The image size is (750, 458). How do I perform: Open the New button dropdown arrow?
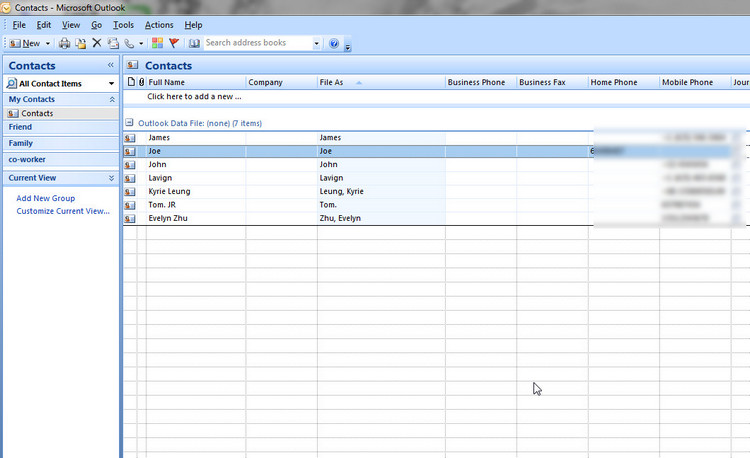[x=48, y=44]
